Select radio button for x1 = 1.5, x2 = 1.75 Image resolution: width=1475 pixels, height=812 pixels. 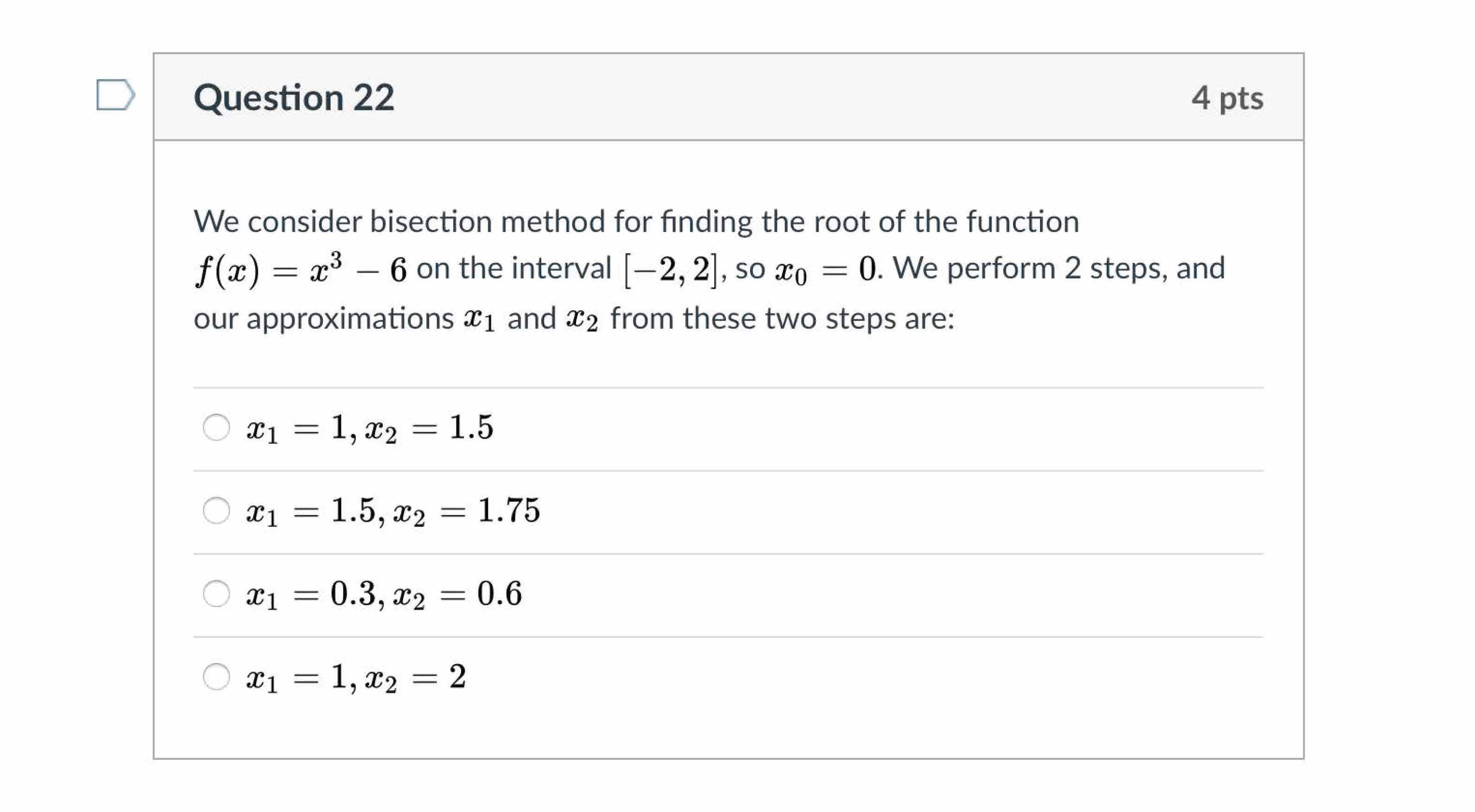pyautogui.click(x=217, y=510)
